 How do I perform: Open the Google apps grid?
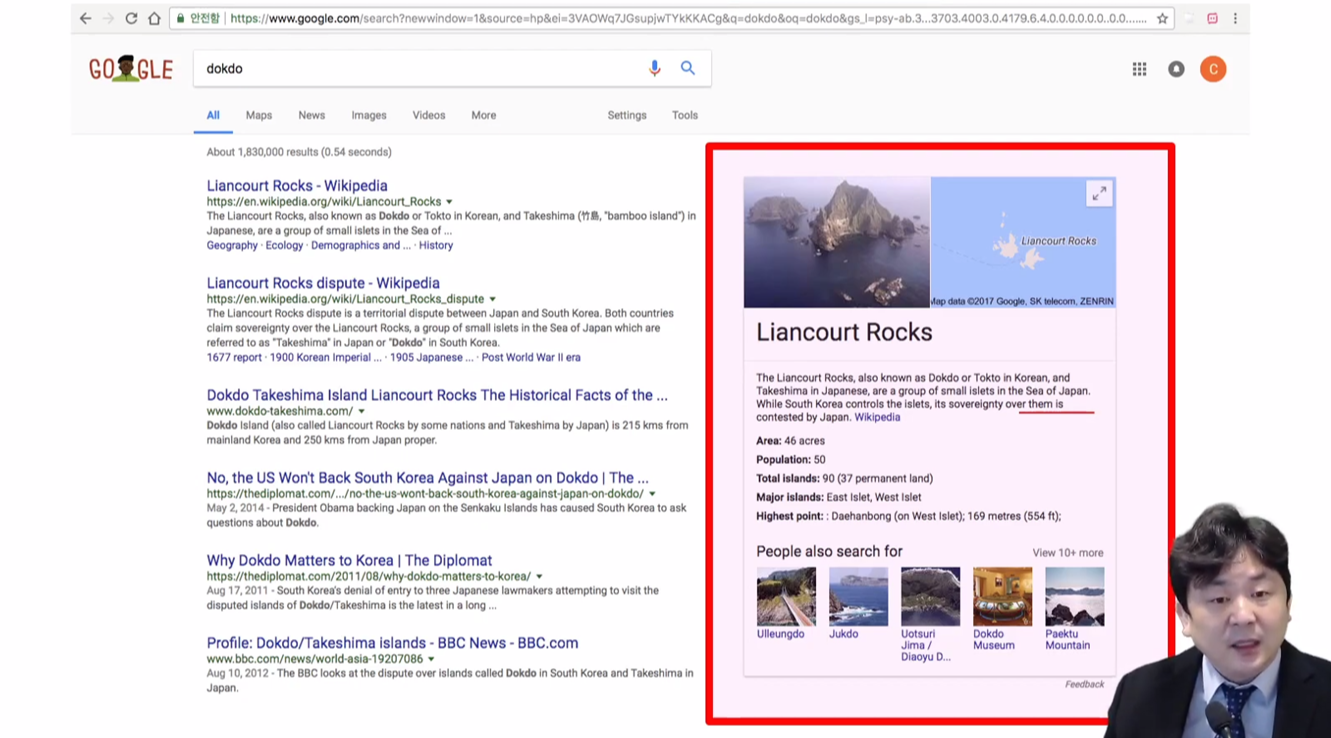(1139, 69)
